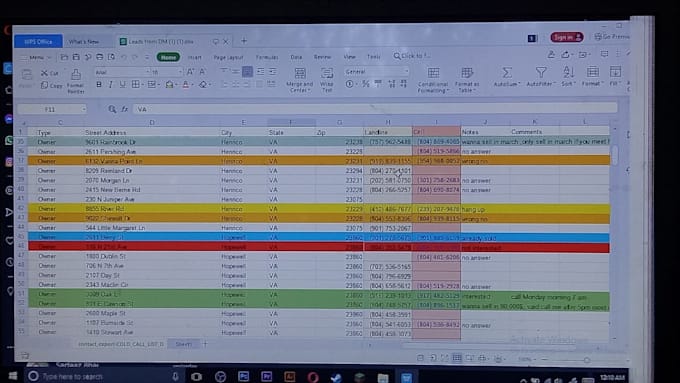Image resolution: width=680 pixels, height=383 pixels.
Task: Select the Sheet1 worksheet tab
Action: [x=183, y=344]
